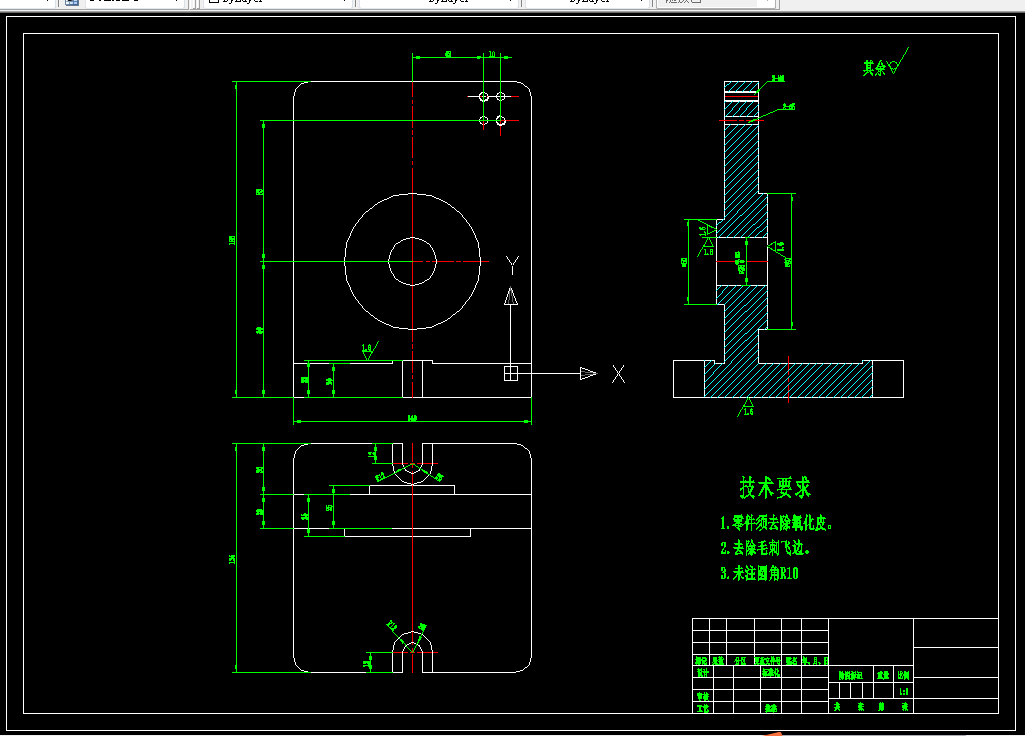This screenshot has width=1025, height=736.
Task: Click the note 2.去除毛刺飞边。
Action: pyautogui.click(x=765, y=548)
